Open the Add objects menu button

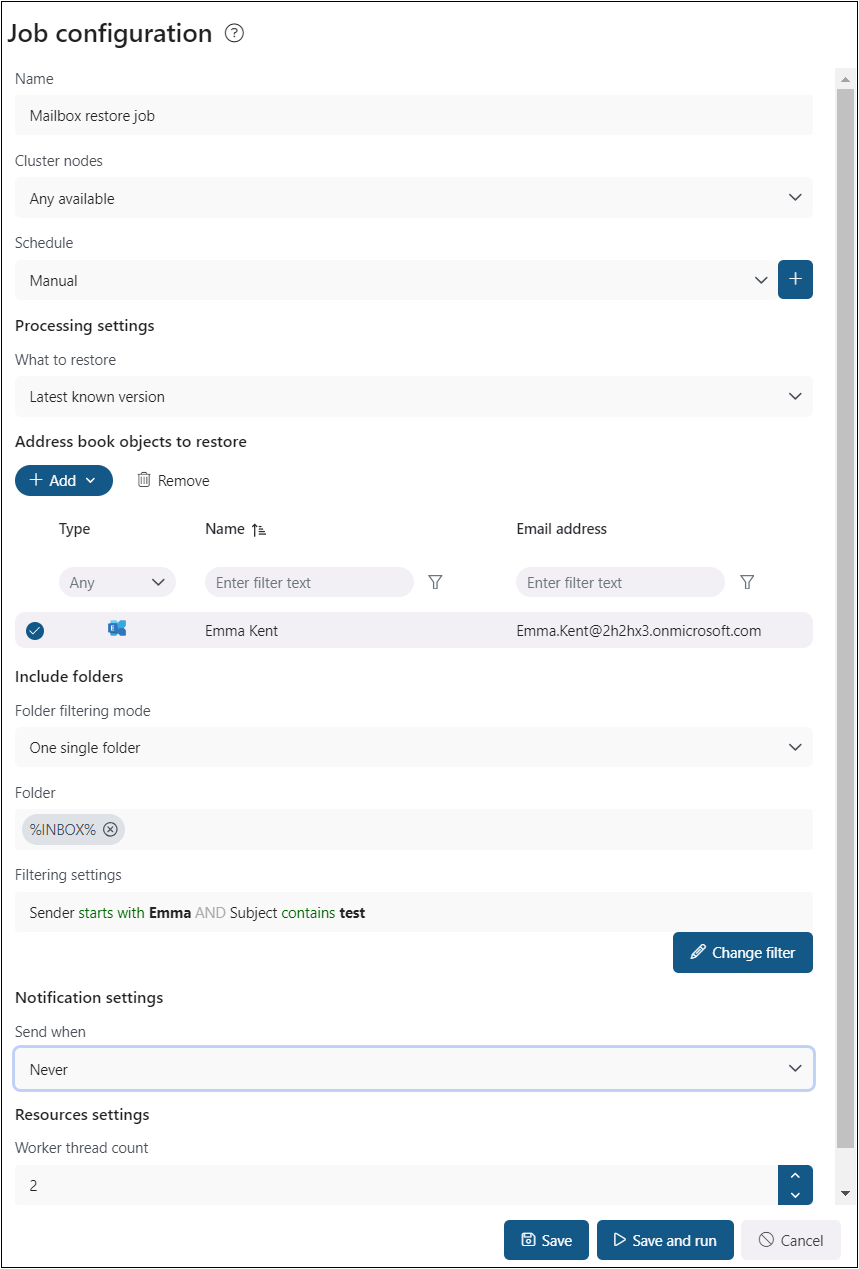[x=64, y=480]
